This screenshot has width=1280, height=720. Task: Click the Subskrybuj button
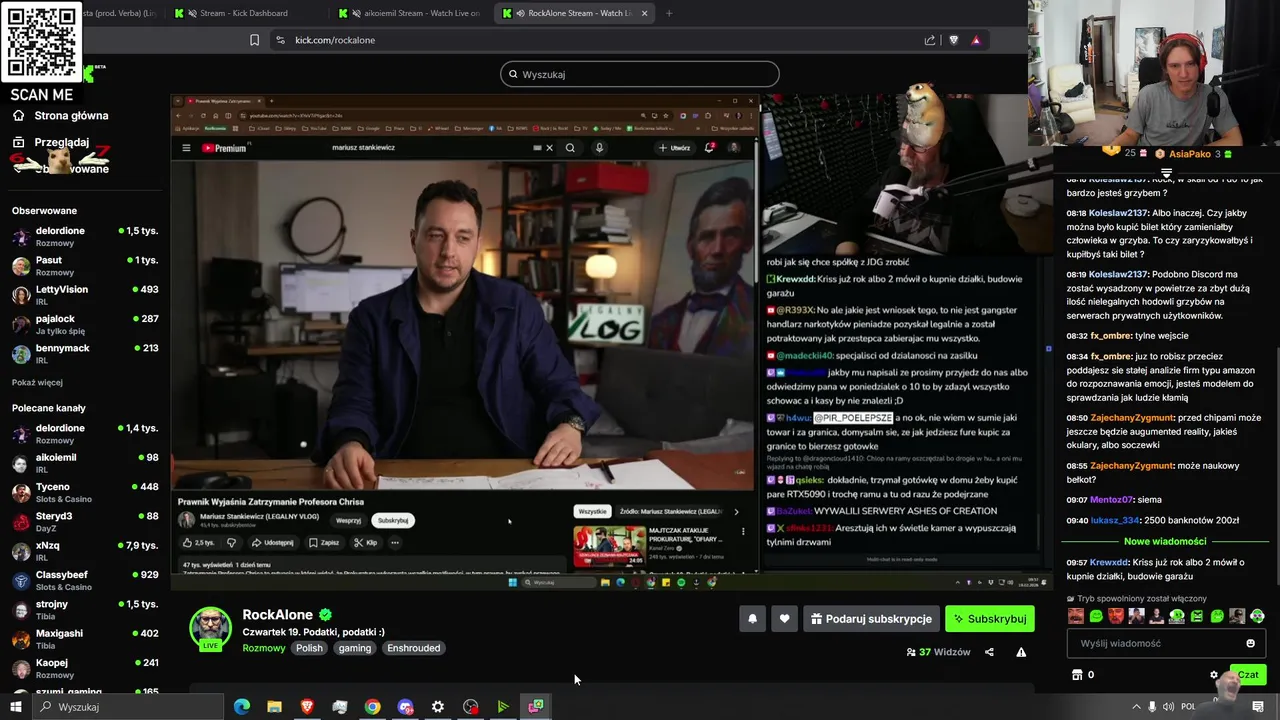[990, 619]
